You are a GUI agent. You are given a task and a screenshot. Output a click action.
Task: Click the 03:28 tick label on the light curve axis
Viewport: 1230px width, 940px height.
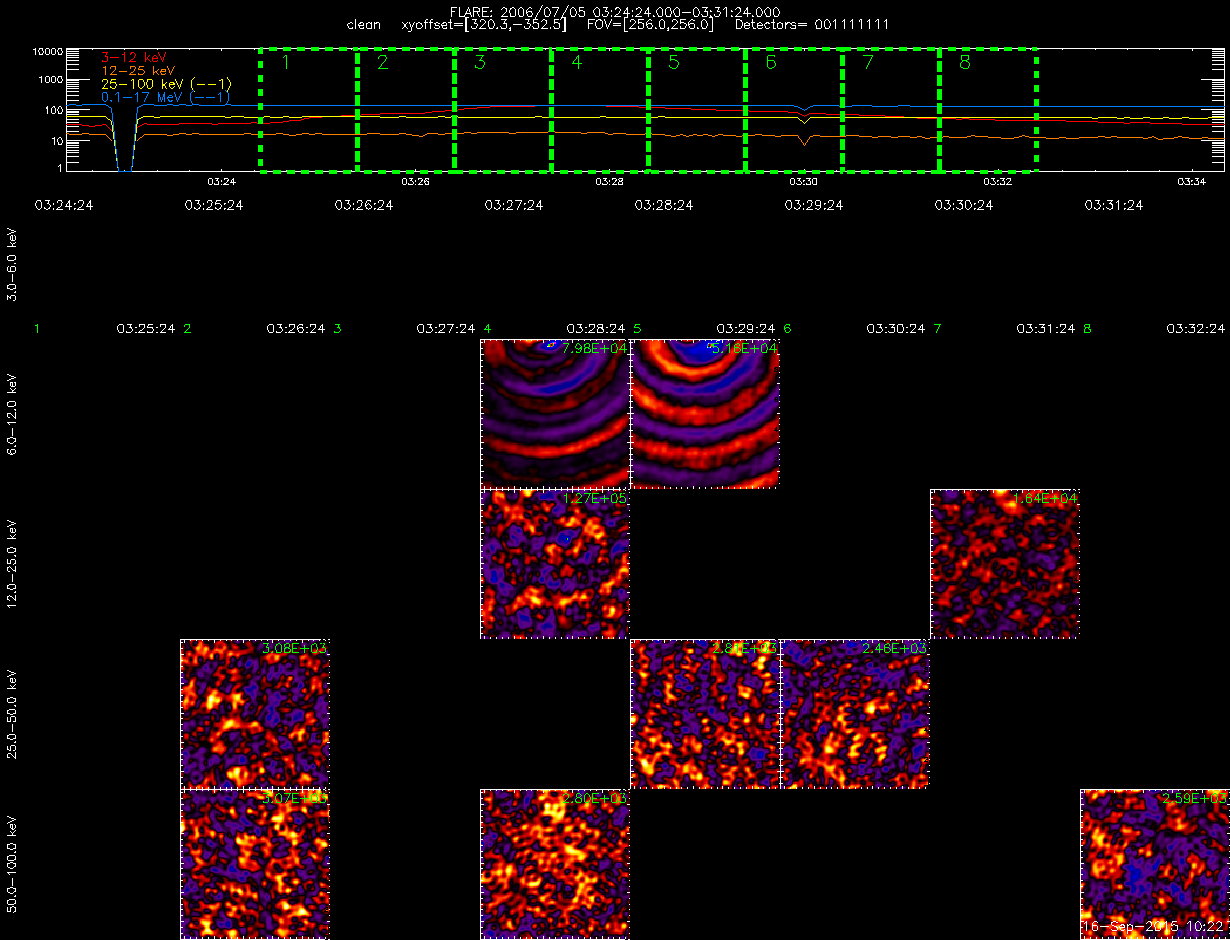pos(609,182)
